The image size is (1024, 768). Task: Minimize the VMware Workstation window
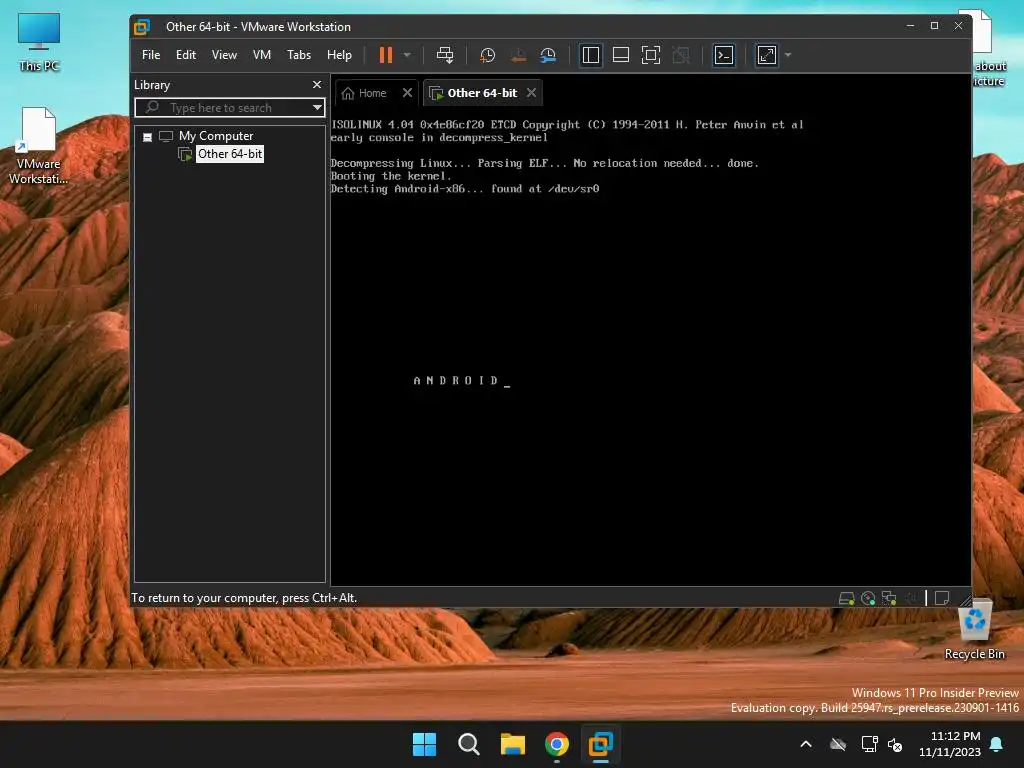[x=910, y=25]
